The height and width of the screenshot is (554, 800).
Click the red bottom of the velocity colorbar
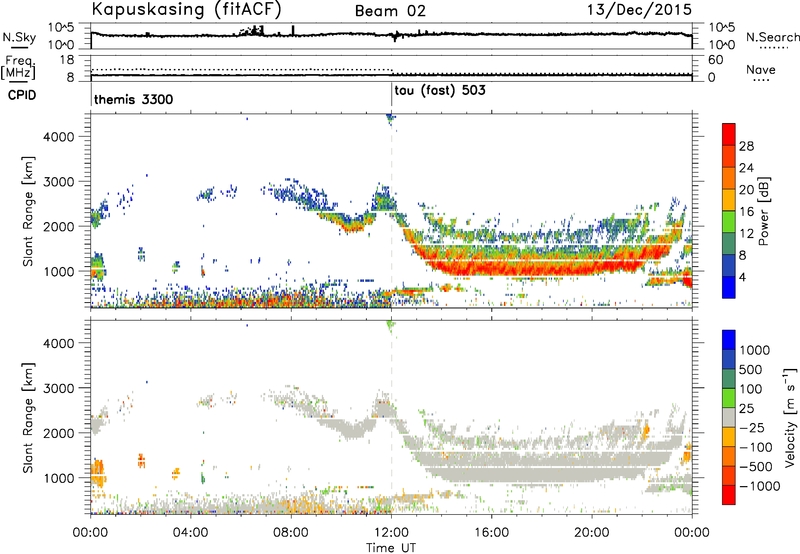(x=729, y=495)
